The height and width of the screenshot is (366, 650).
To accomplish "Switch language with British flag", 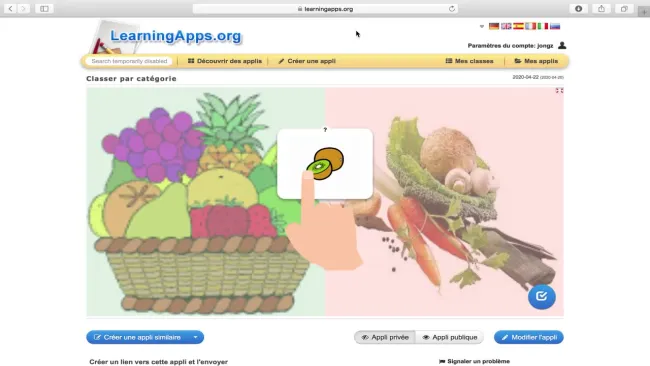I will (506, 26).
